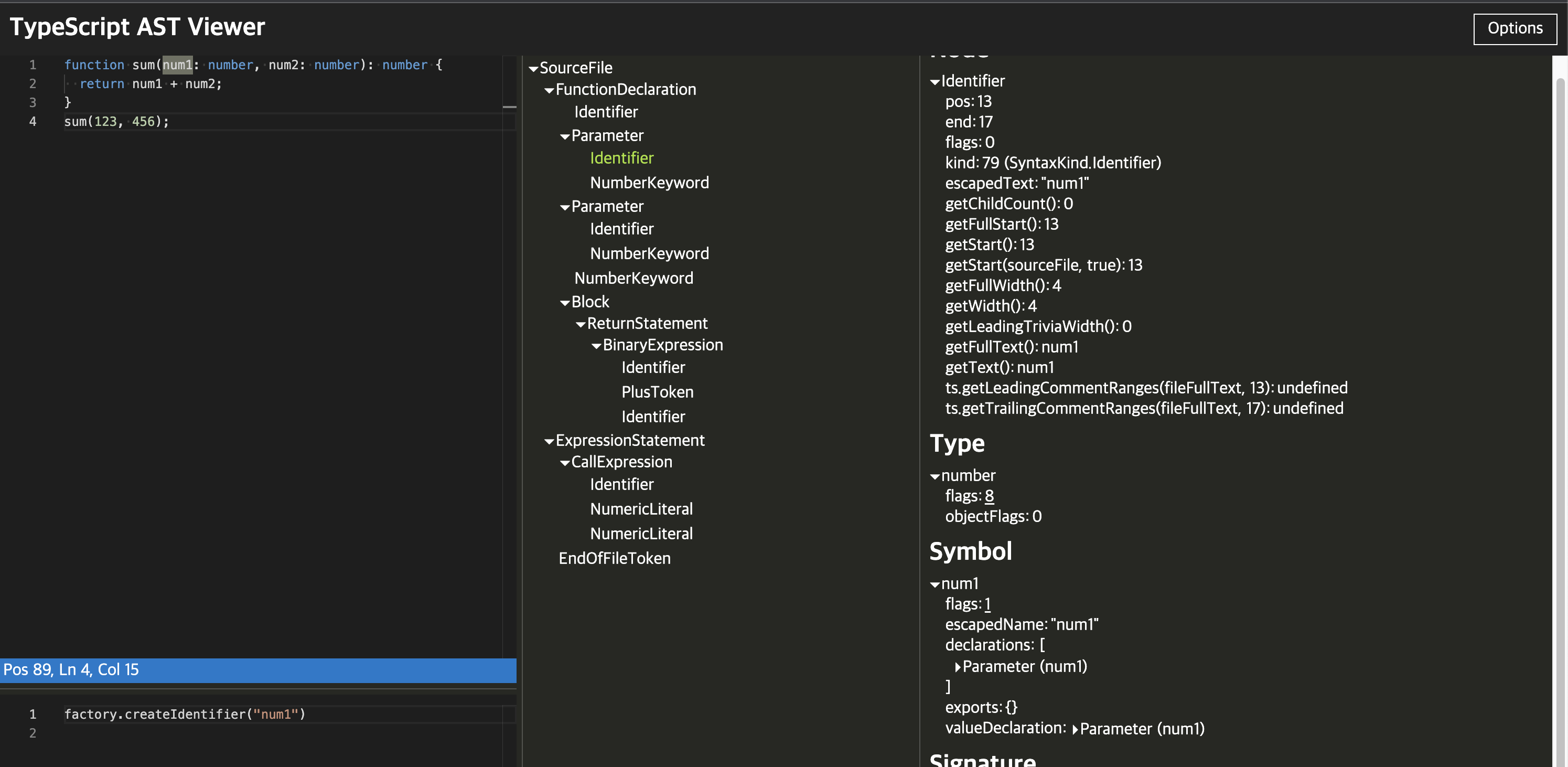Select the PlusToken node
The height and width of the screenshot is (767, 1568).
pos(658,392)
